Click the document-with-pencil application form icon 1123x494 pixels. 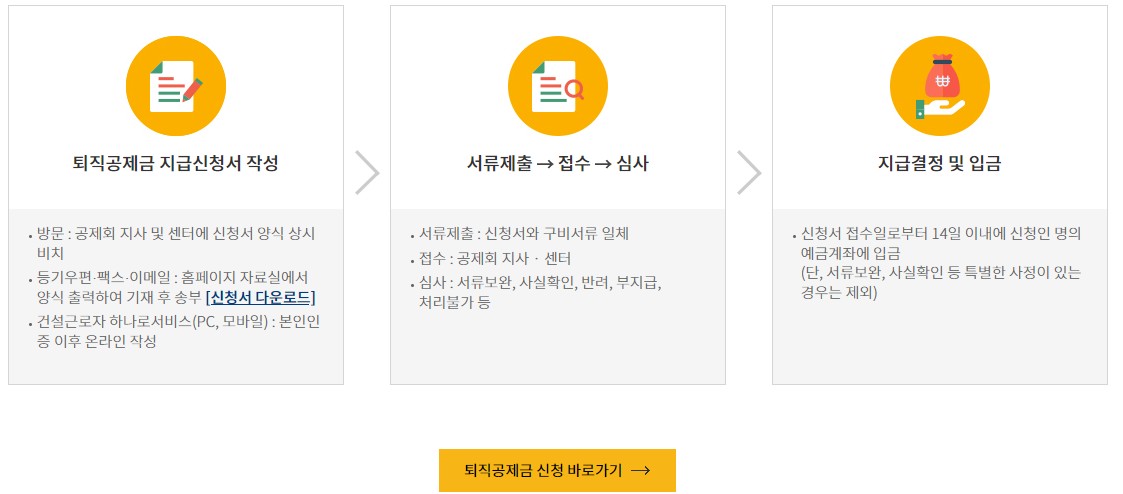(176, 86)
